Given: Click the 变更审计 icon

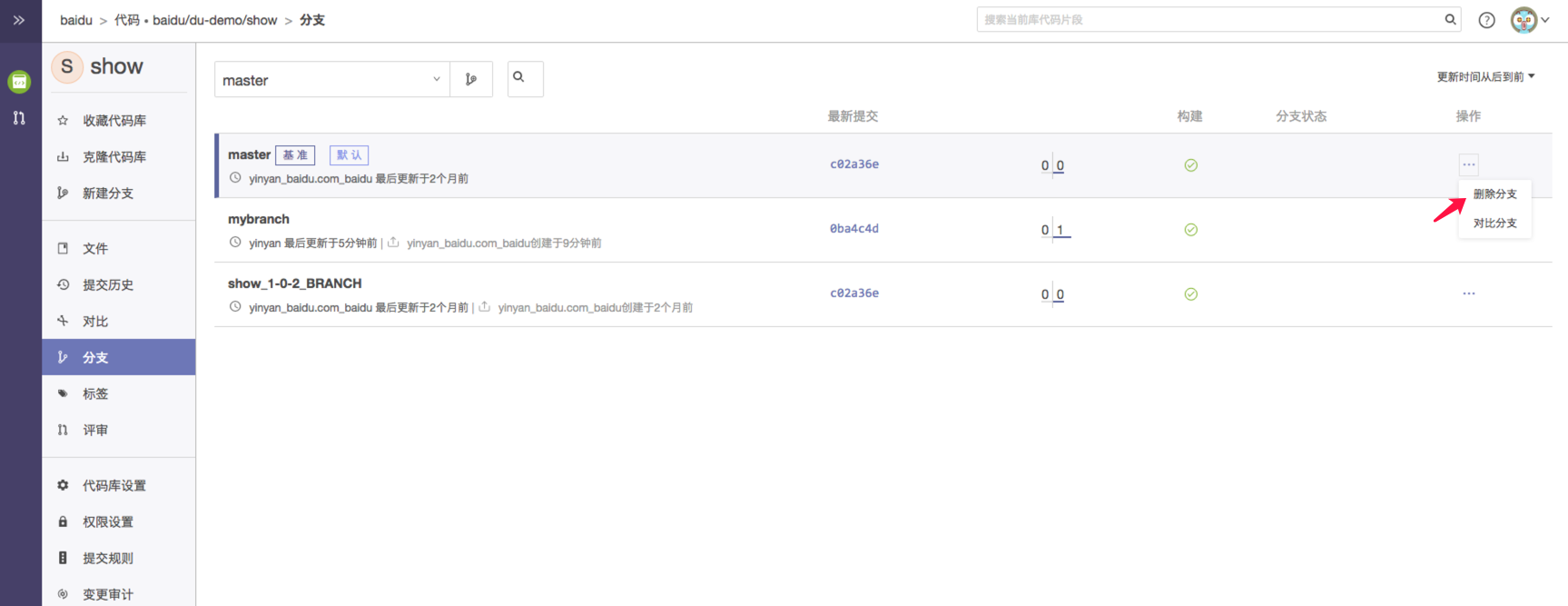Looking at the screenshot, I should pos(63,594).
